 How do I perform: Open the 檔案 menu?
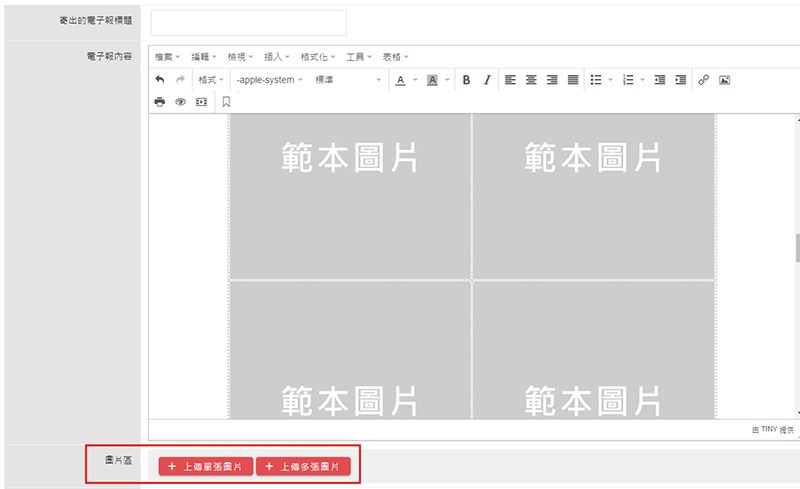[x=167, y=57]
